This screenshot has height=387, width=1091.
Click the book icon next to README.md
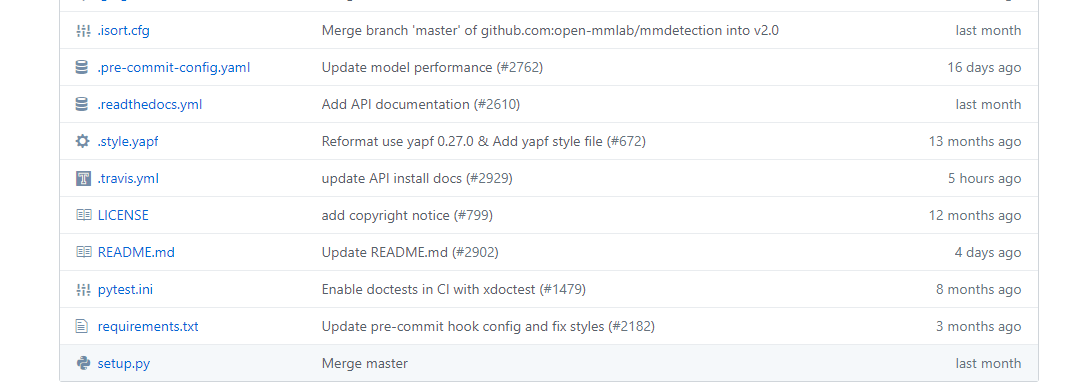click(83, 252)
